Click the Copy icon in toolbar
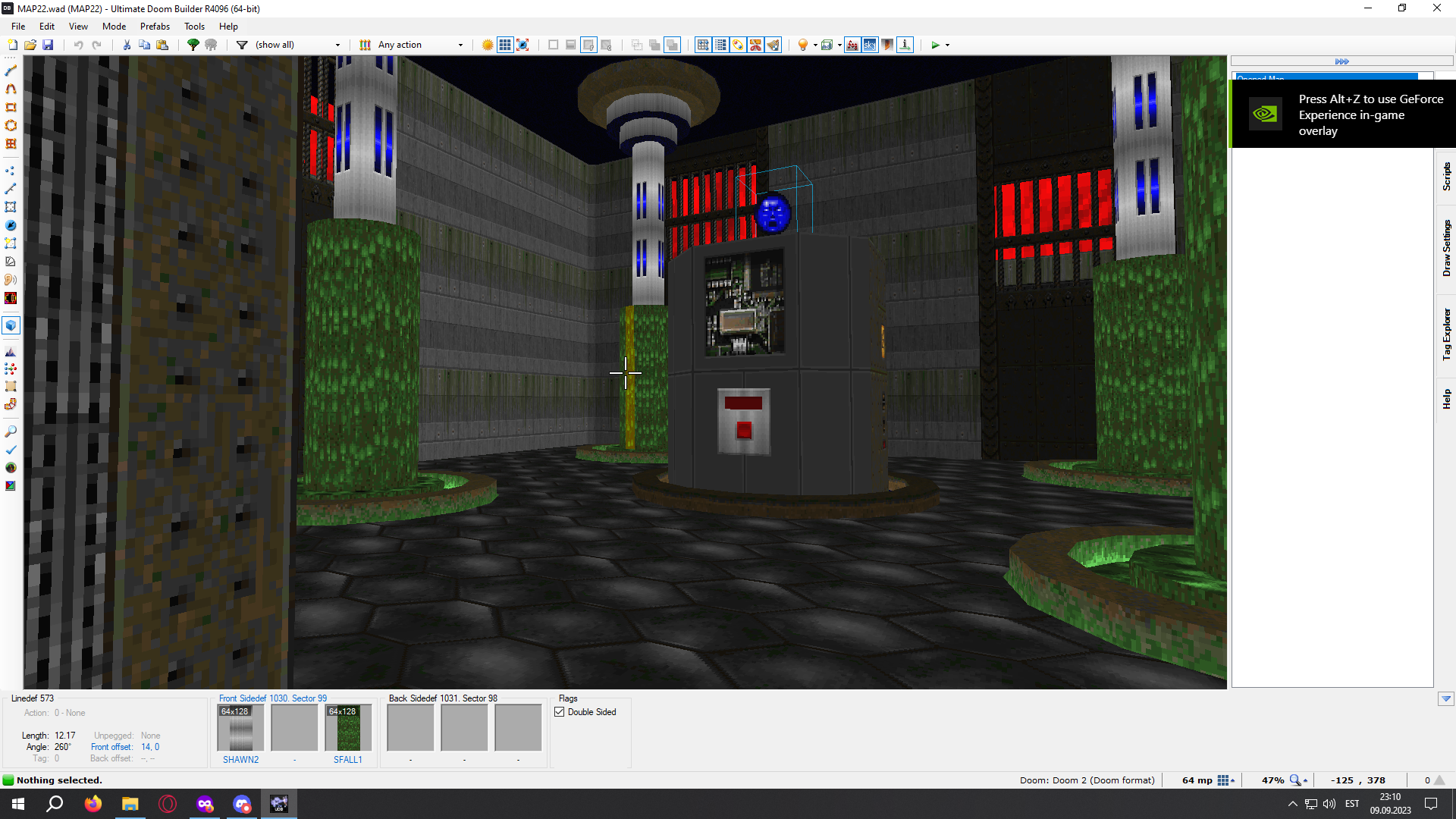Screen dimensions: 1456x819 144,45
